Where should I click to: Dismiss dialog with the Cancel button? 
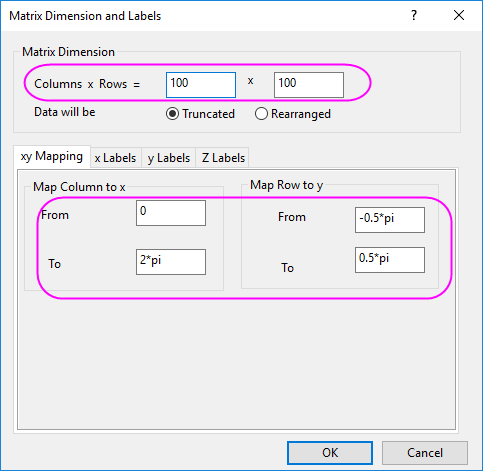coord(425,453)
